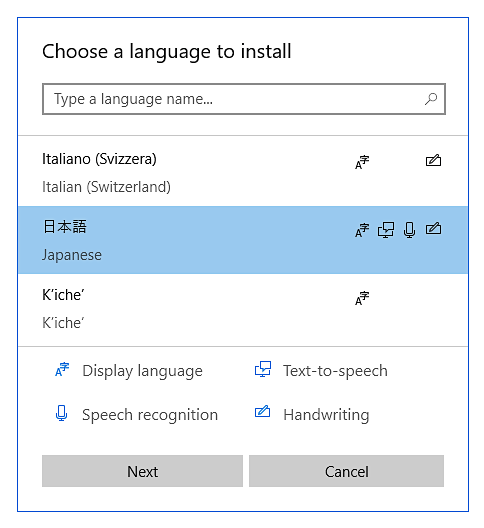
Task: Click the Japanese subtitle text
Action: tap(72, 255)
